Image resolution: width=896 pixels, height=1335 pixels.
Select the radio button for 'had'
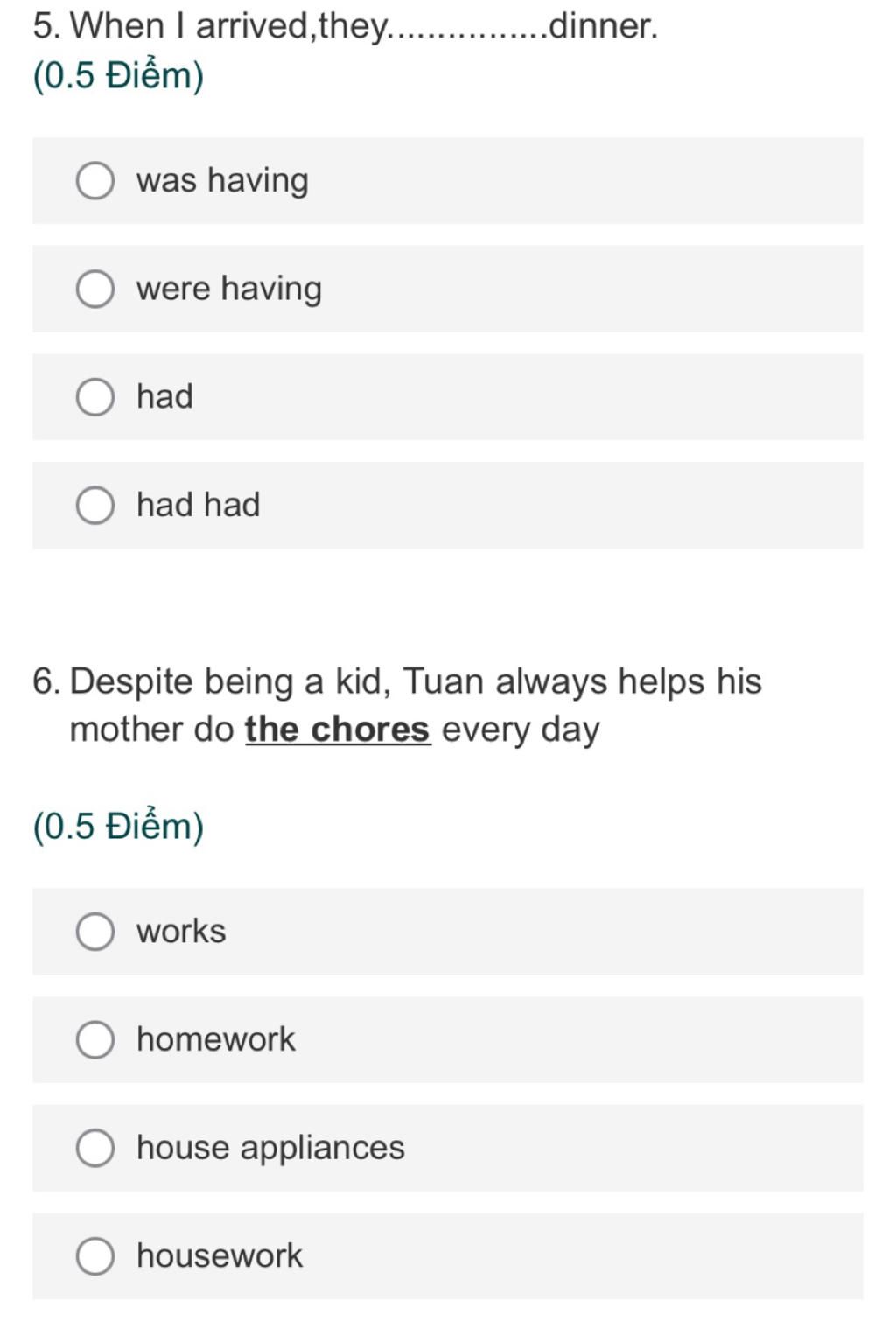[x=95, y=397]
